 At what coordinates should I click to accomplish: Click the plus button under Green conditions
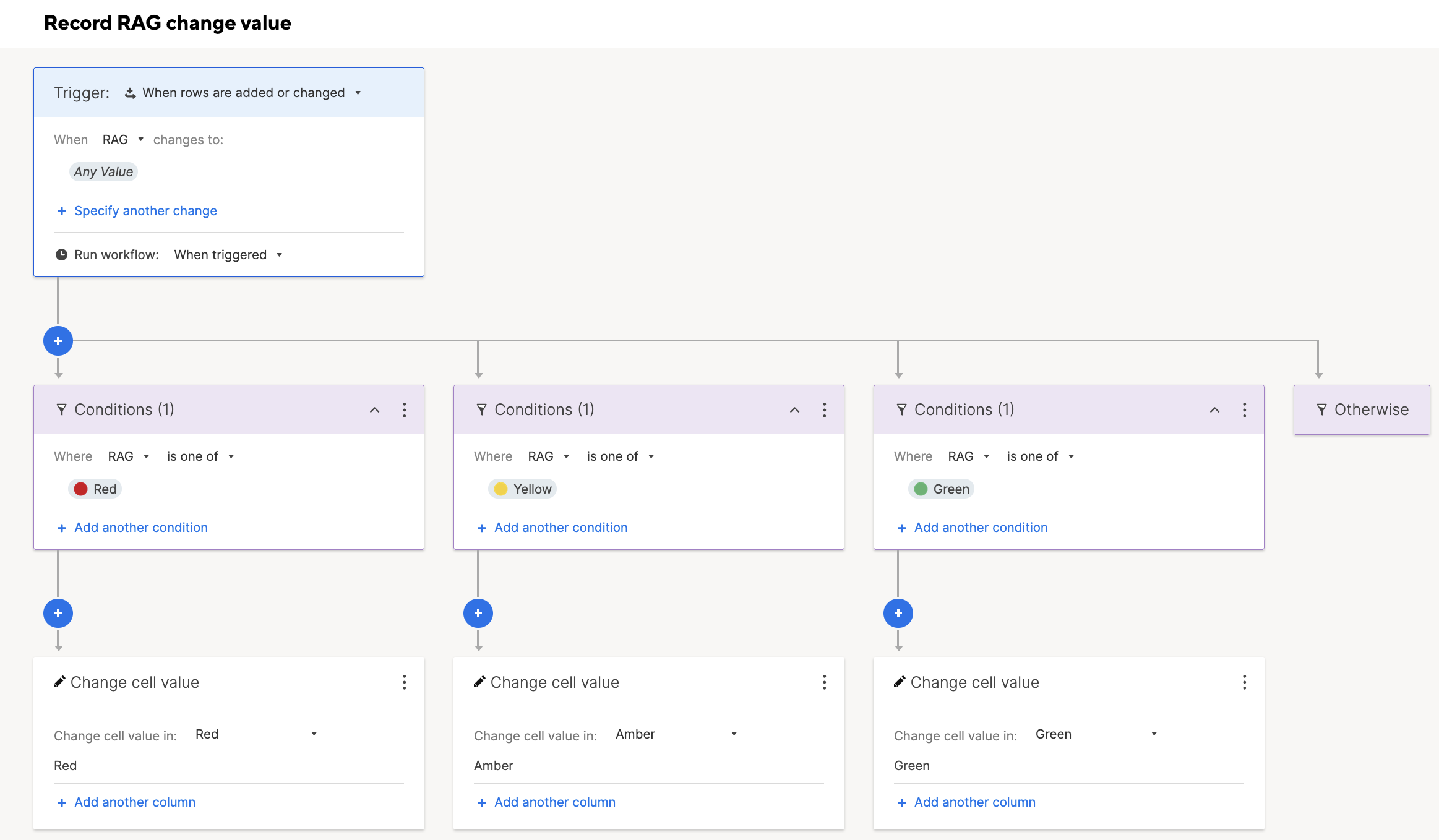tap(898, 613)
